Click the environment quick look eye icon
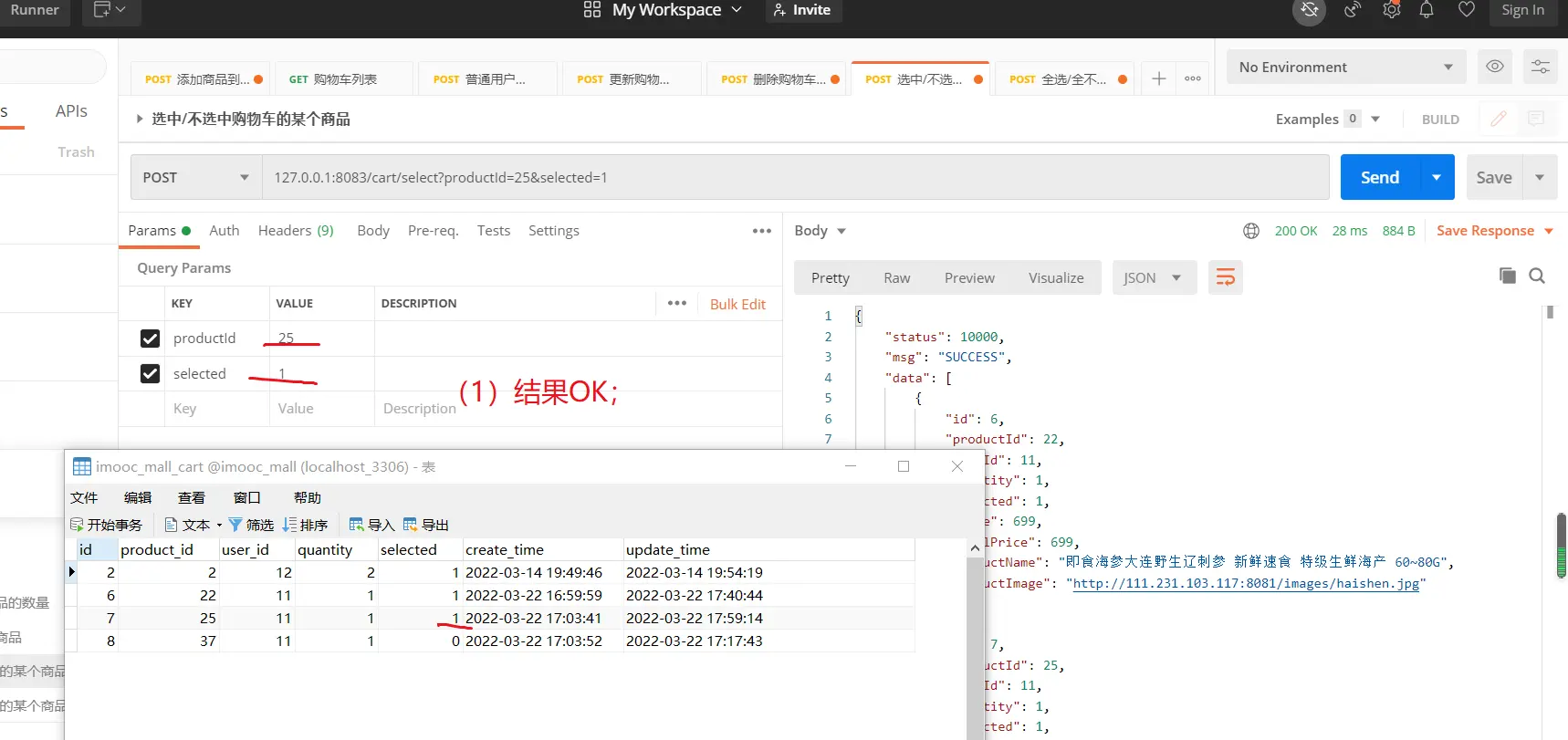 pos(1495,67)
